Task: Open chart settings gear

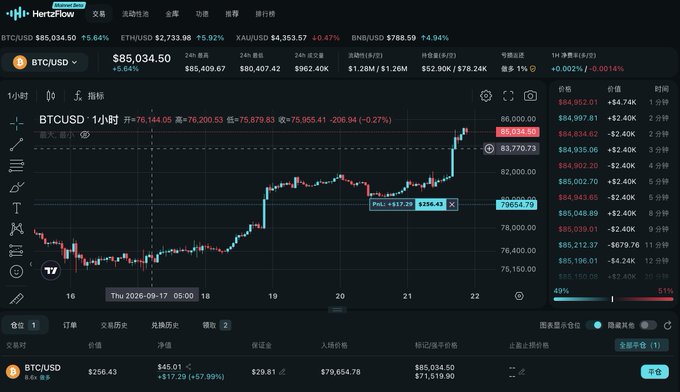Action: point(486,96)
